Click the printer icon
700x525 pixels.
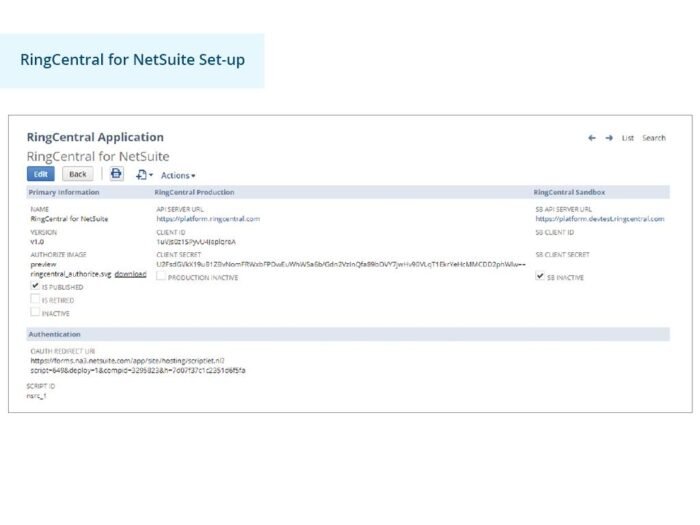pyautogui.click(x=117, y=173)
